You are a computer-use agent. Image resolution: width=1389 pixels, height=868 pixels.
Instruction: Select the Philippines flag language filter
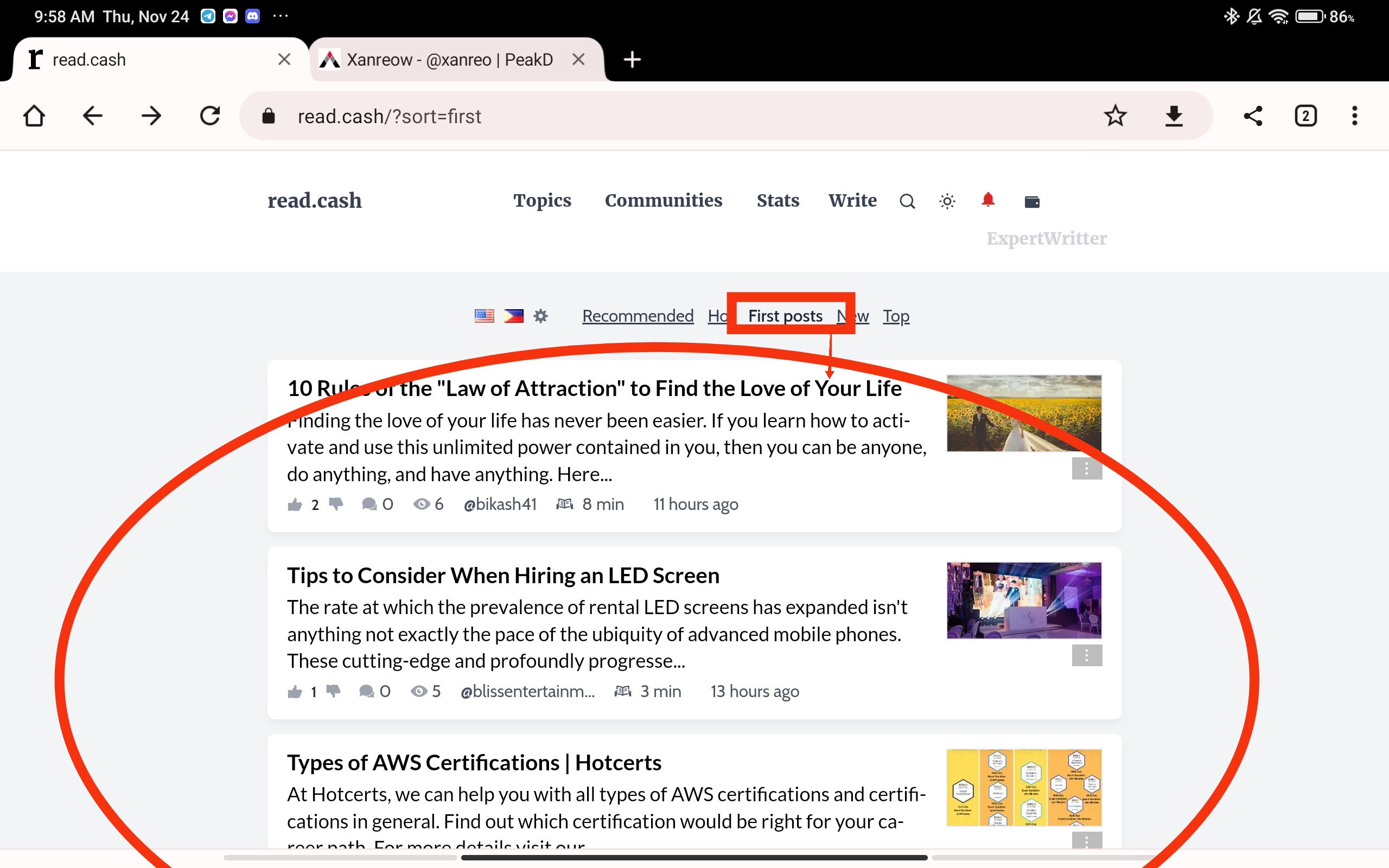click(513, 316)
